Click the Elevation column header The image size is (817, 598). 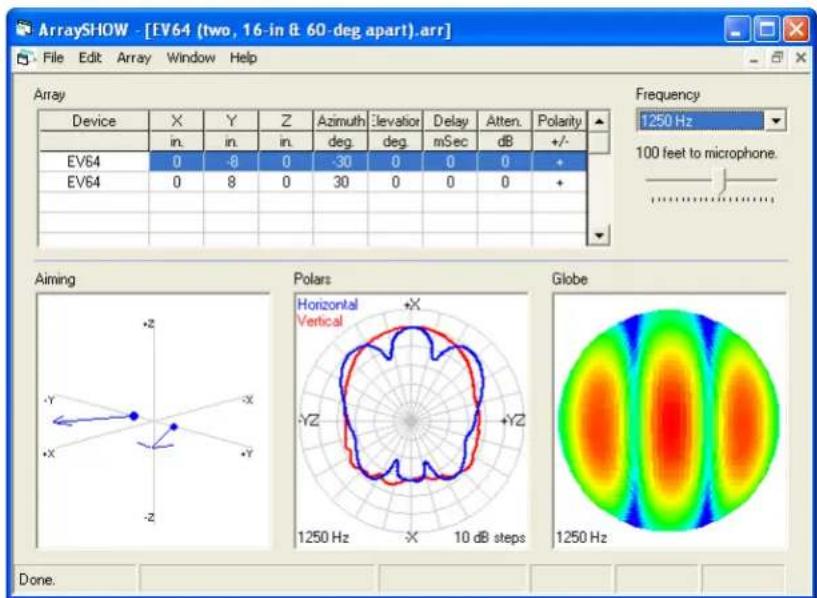point(395,121)
